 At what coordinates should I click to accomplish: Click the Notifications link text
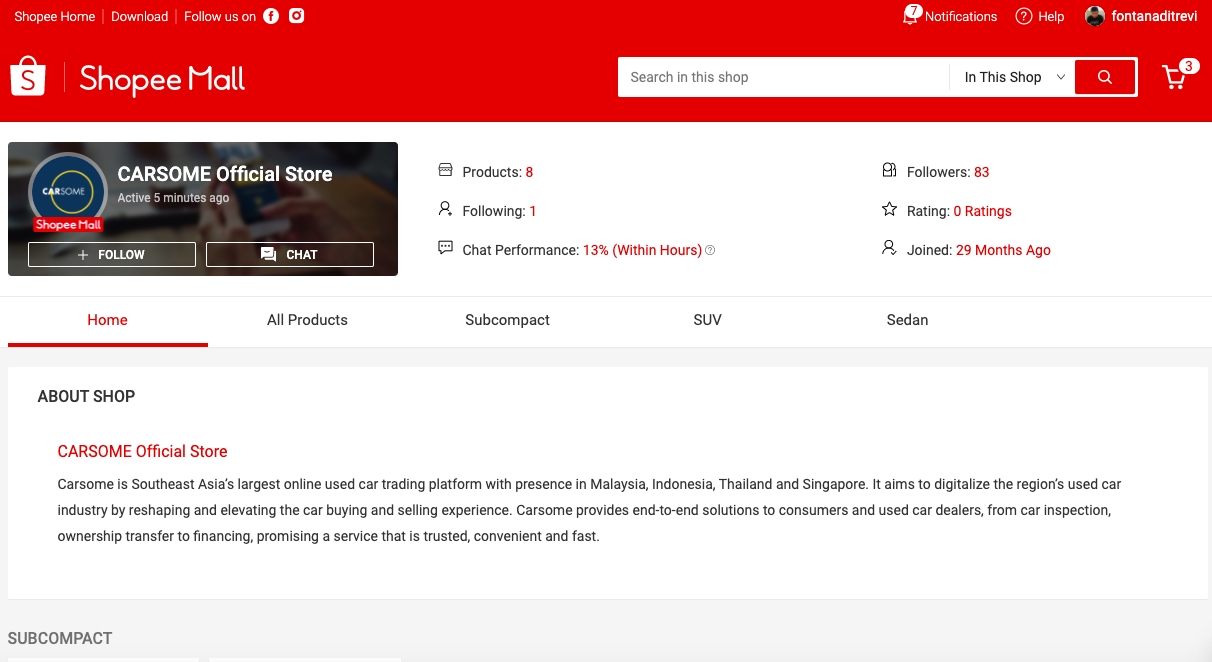[x=961, y=17]
